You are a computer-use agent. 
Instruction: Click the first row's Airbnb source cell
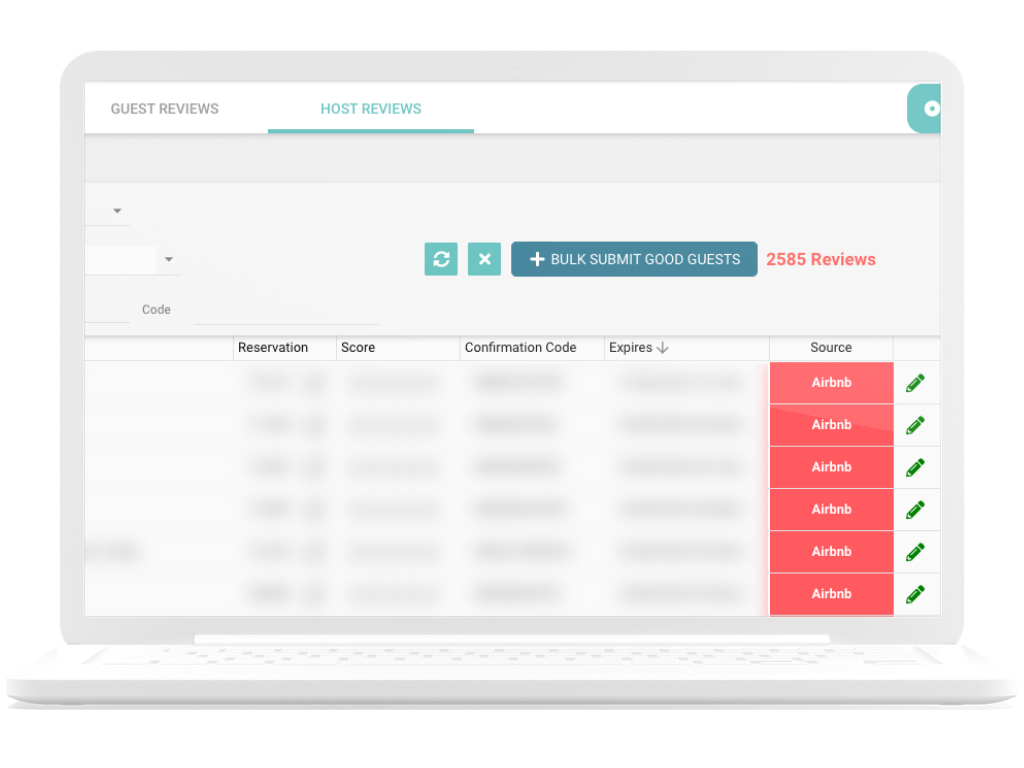coord(831,383)
